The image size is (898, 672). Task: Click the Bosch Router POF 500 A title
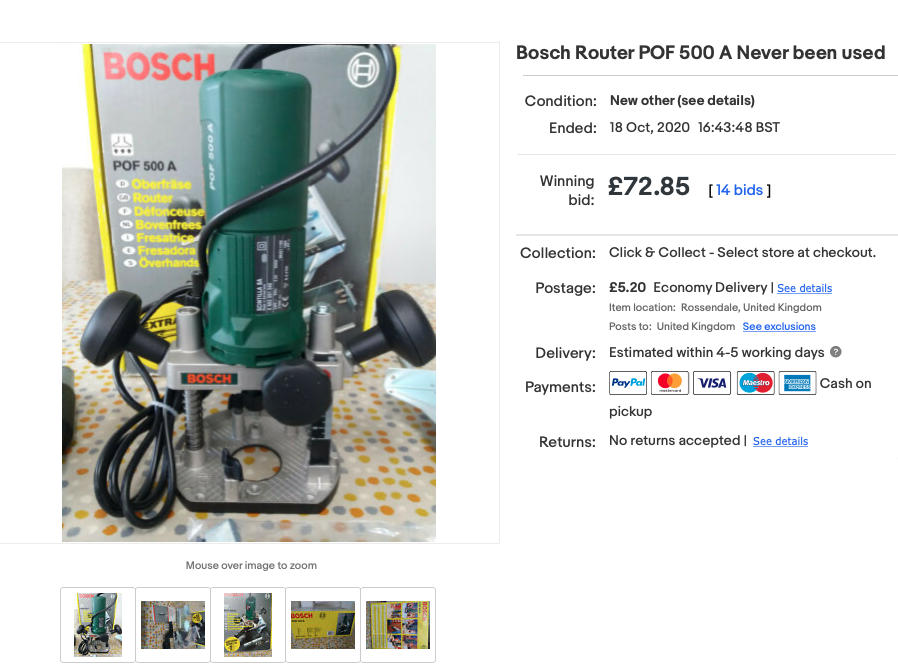tap(700, 53)
